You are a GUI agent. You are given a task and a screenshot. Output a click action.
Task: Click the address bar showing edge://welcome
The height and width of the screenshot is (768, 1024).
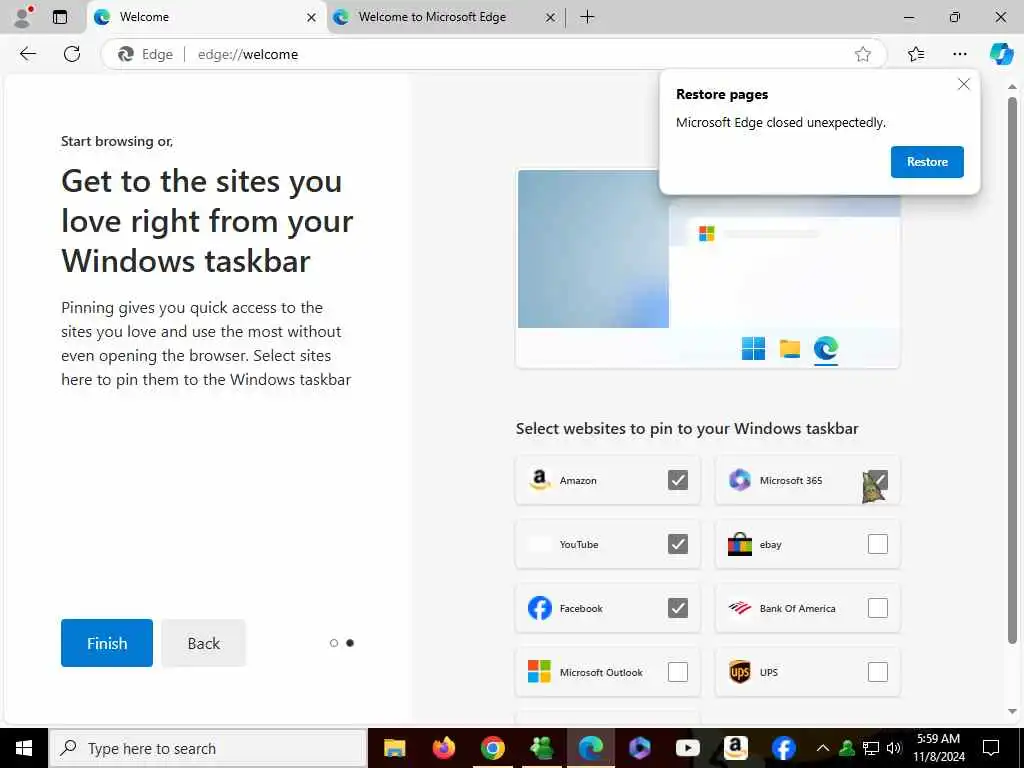coord(494,54)
